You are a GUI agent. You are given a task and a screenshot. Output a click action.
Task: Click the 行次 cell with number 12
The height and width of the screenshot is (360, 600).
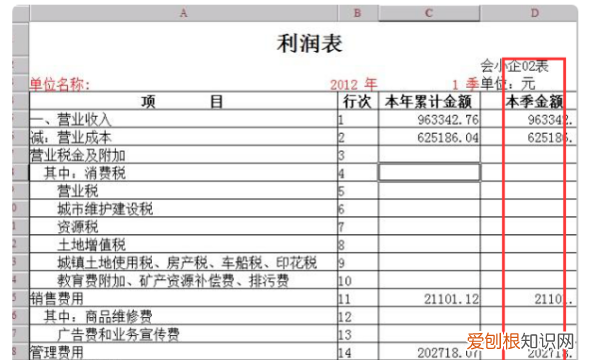click(x=358, y=316)
